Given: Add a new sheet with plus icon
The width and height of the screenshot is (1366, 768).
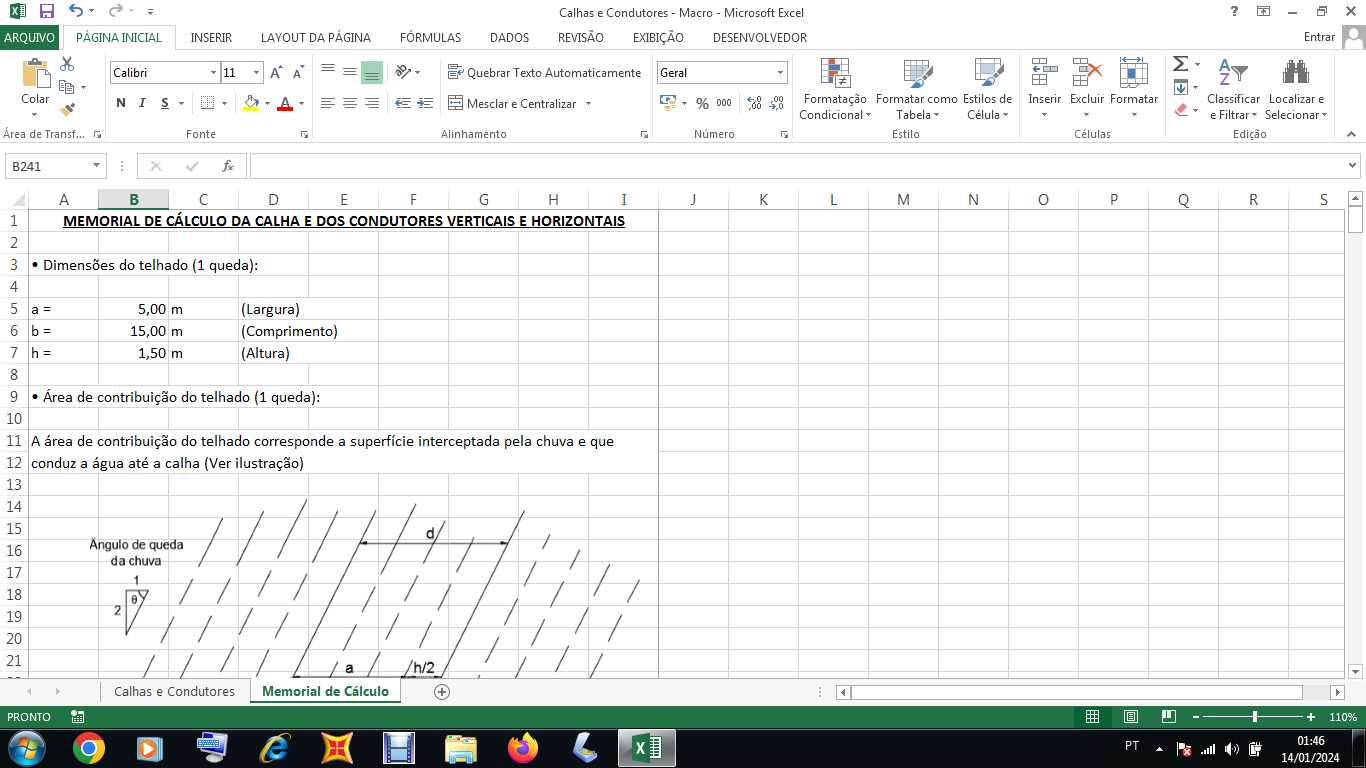Looking at the screenshot, I should [442, 691].
